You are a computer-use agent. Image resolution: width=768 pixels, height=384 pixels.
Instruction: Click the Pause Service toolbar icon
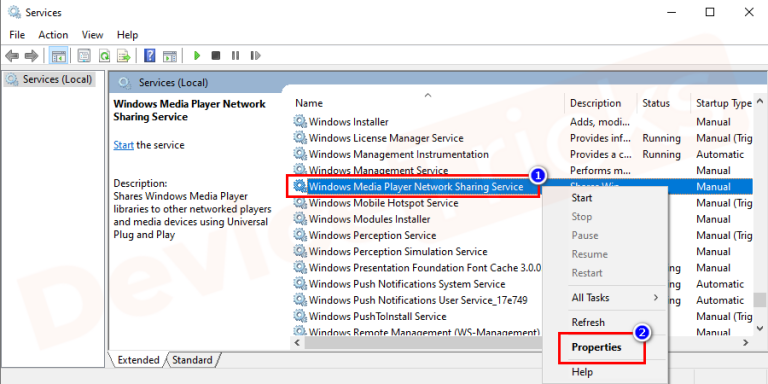(x=236, y=56)
